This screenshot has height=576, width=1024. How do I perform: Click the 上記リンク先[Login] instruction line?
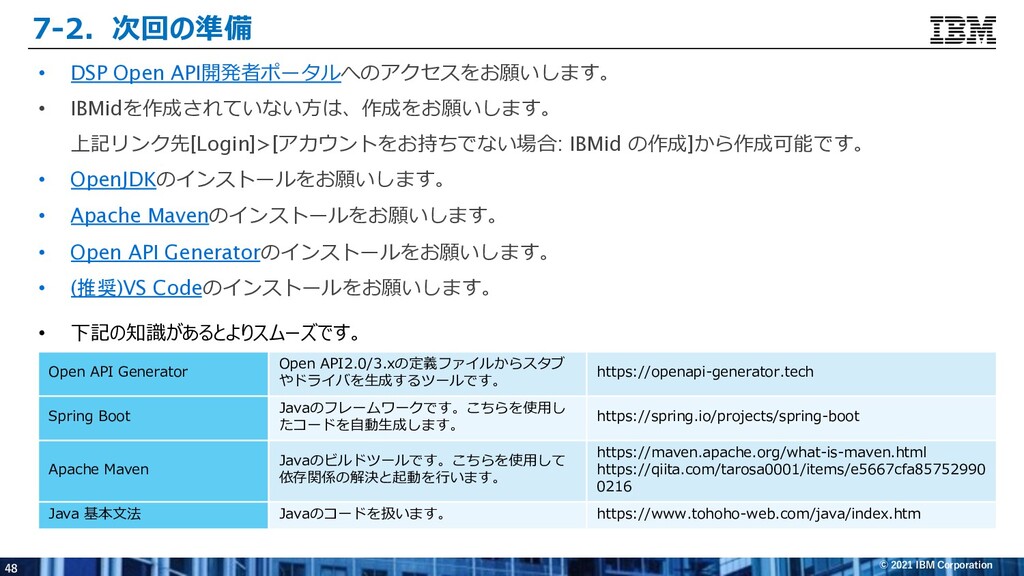click(467, 144)
